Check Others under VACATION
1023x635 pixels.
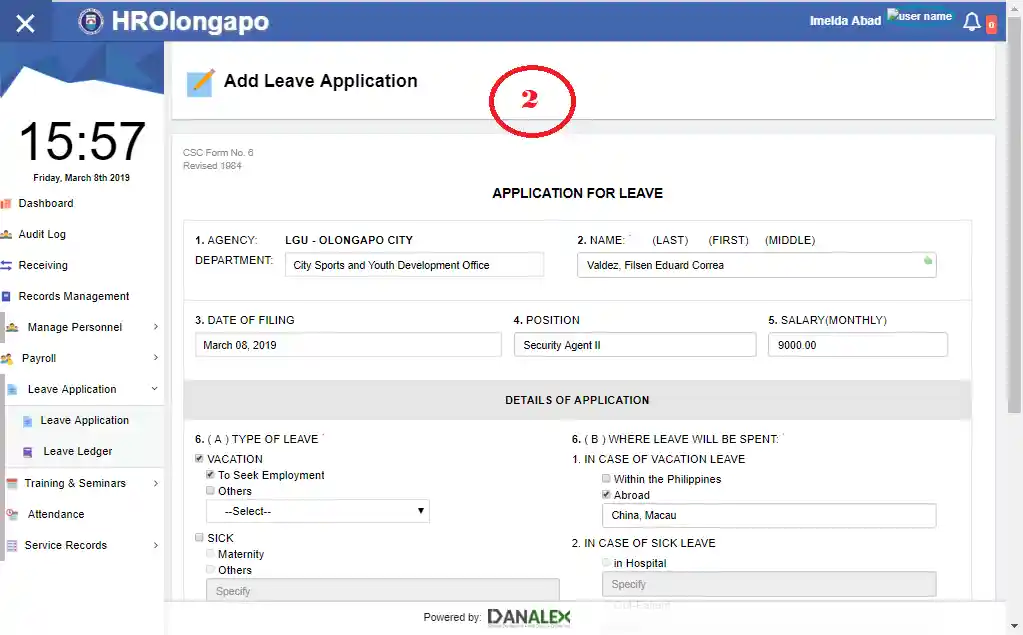[210, 490]
